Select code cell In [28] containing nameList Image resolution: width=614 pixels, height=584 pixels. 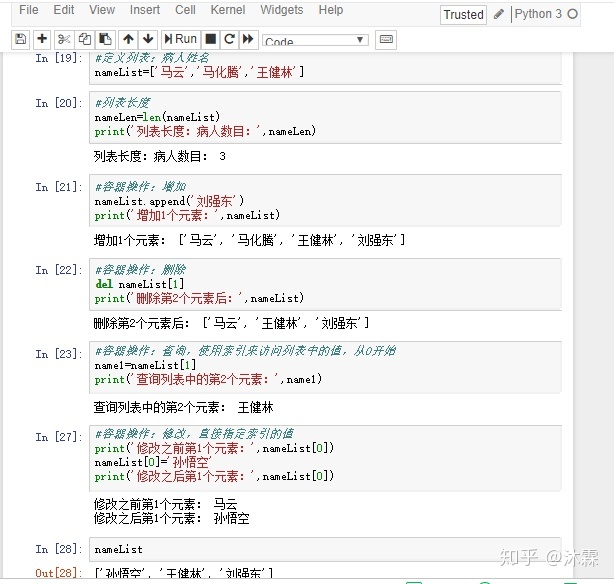point(325,550)
